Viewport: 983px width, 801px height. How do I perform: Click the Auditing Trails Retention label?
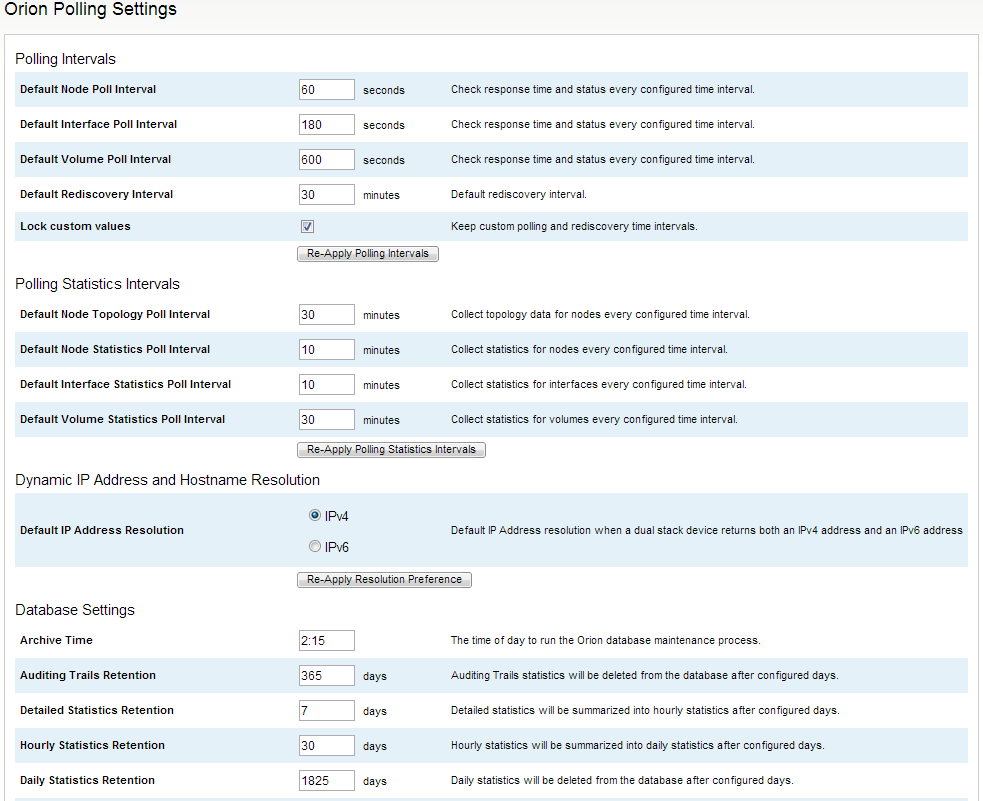88,675
